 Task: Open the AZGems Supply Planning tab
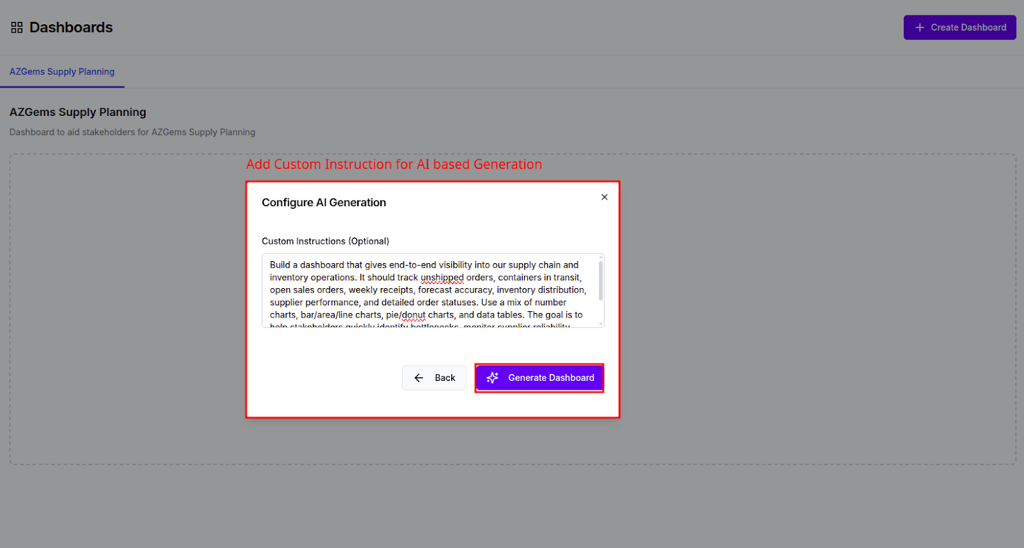click(x=62, y=72)
